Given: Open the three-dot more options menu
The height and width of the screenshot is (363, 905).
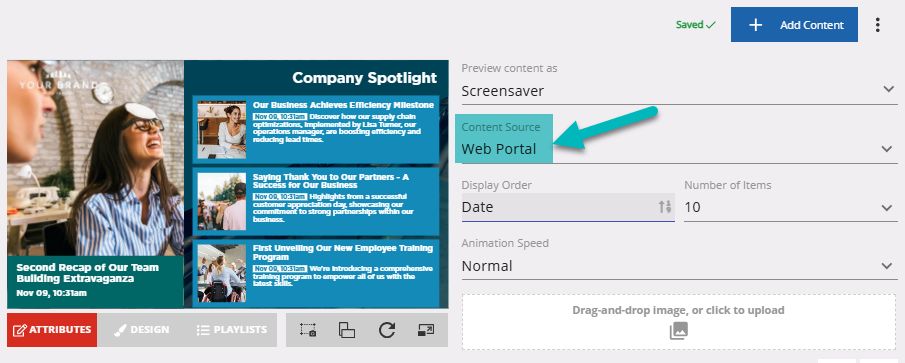Looking at the screenshot, I should click(x=878, y=25).
